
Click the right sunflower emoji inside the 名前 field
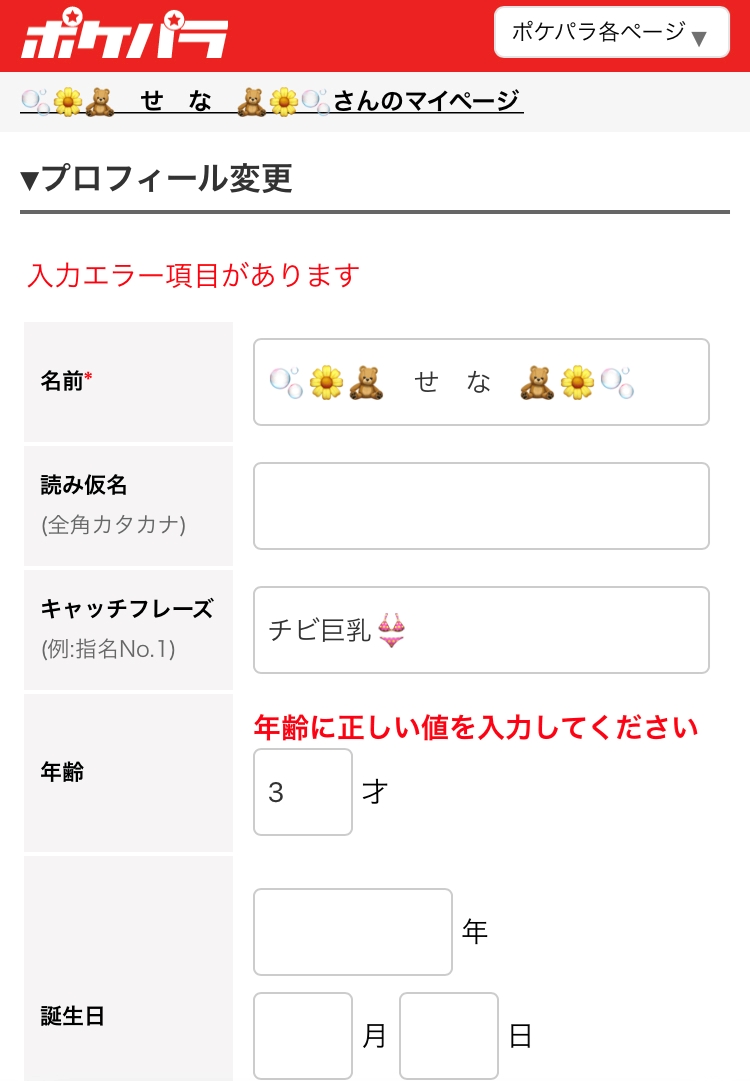[x=577, y=382]
